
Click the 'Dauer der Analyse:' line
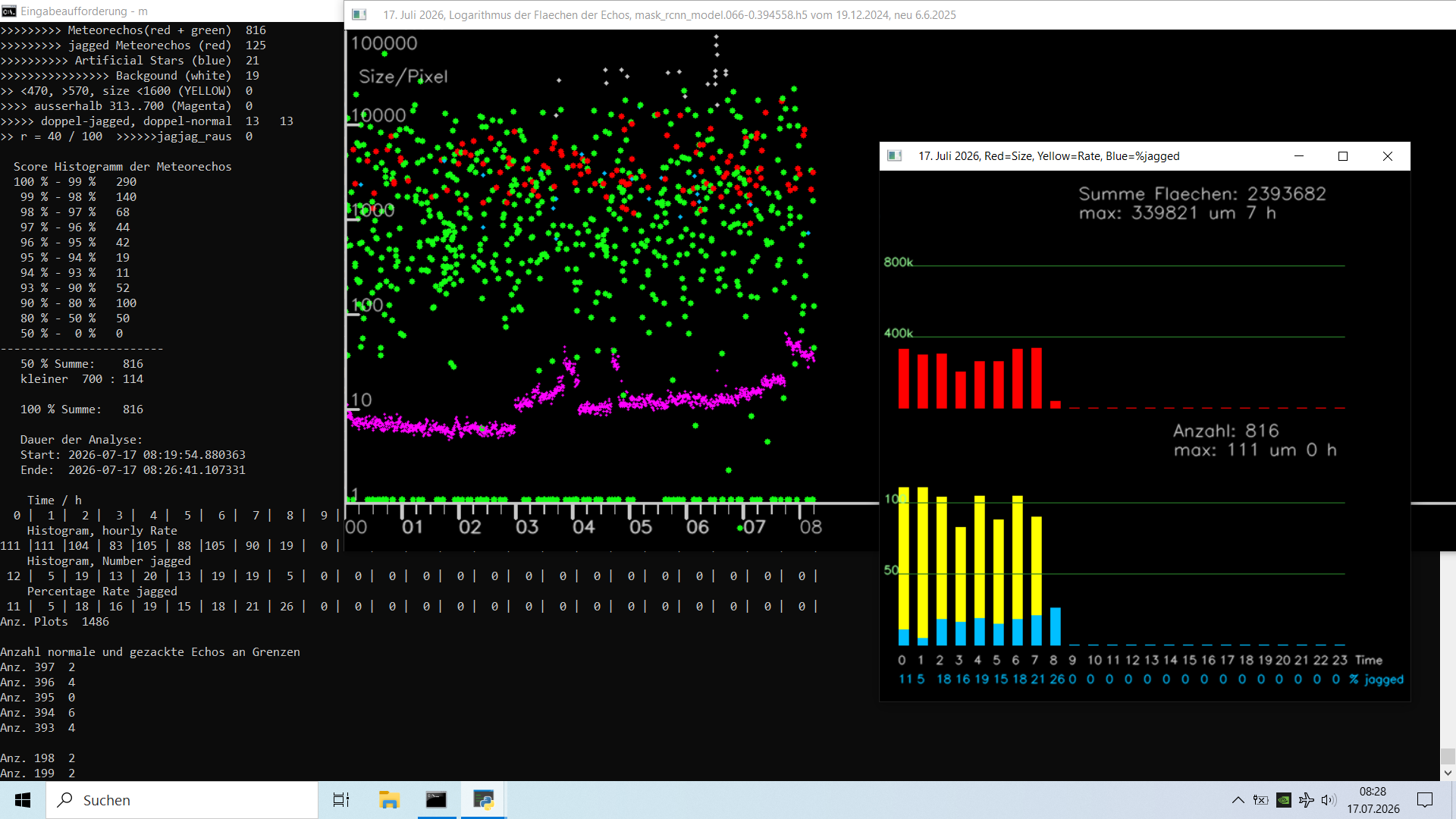point(81,440)
